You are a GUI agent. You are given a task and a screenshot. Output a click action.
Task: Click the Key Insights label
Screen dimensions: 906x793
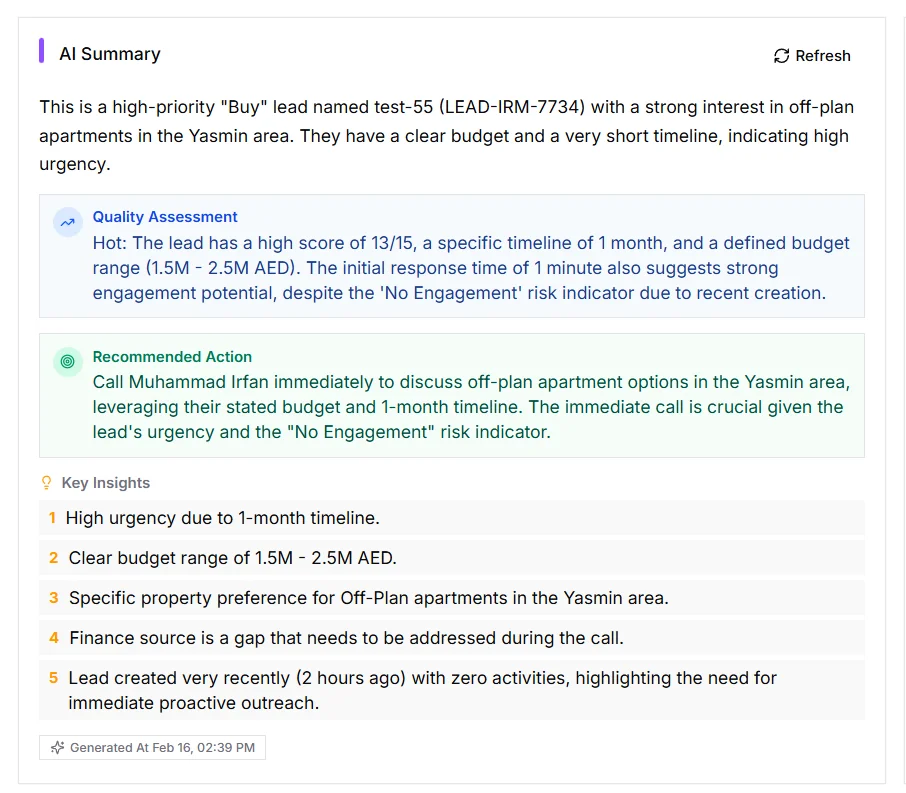(105, 483)
